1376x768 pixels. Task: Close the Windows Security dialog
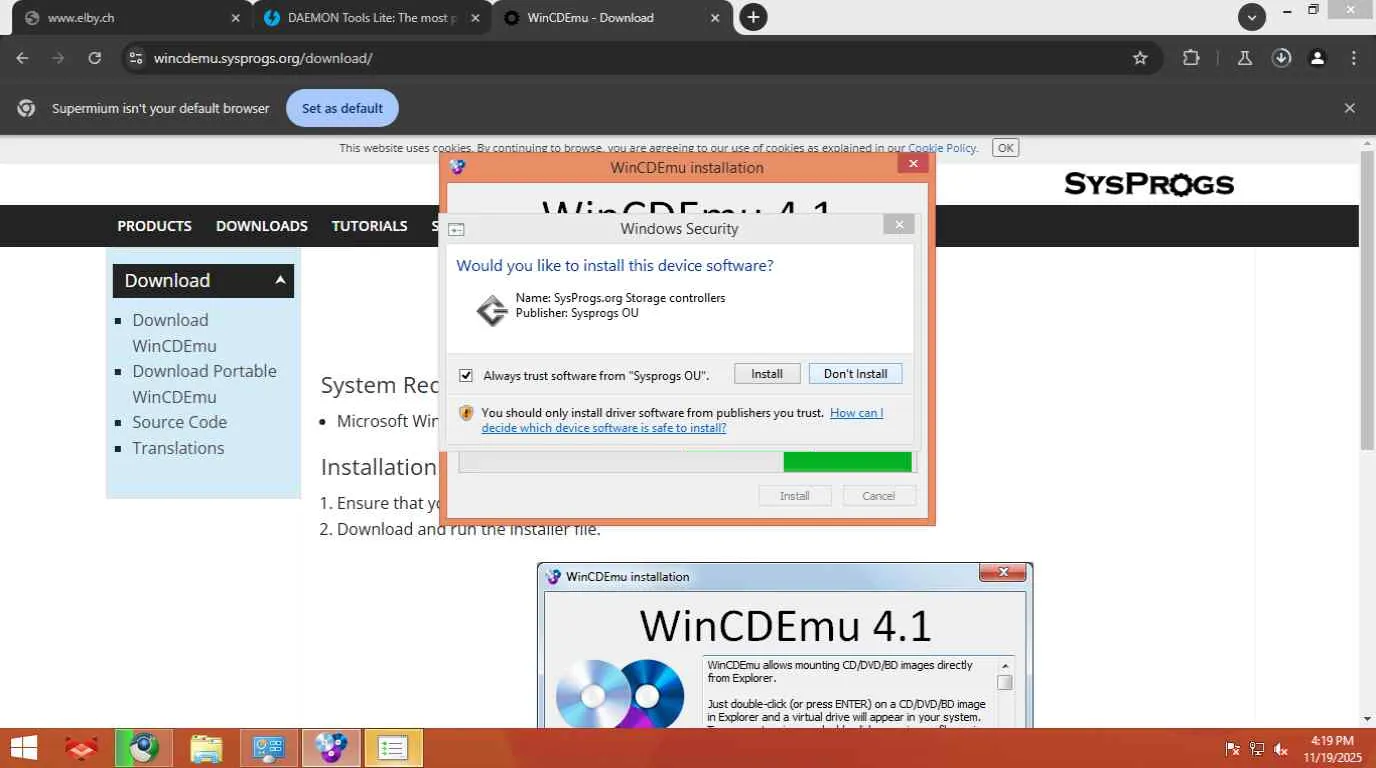point(898,225)
